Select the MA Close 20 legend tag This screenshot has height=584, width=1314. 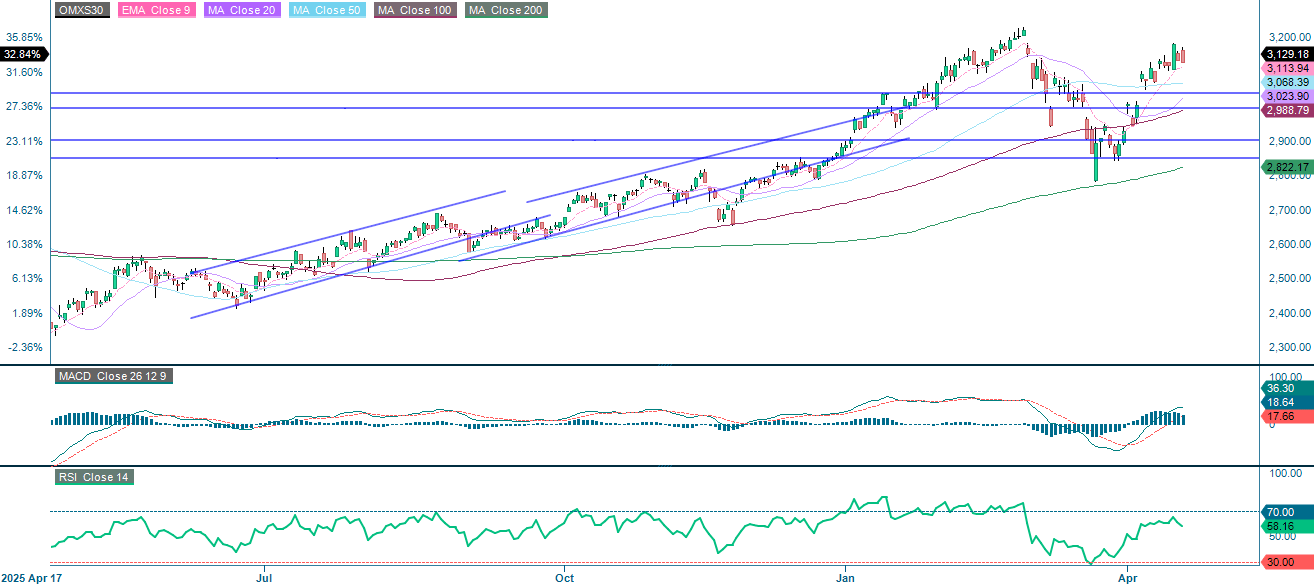coord(244,10)
